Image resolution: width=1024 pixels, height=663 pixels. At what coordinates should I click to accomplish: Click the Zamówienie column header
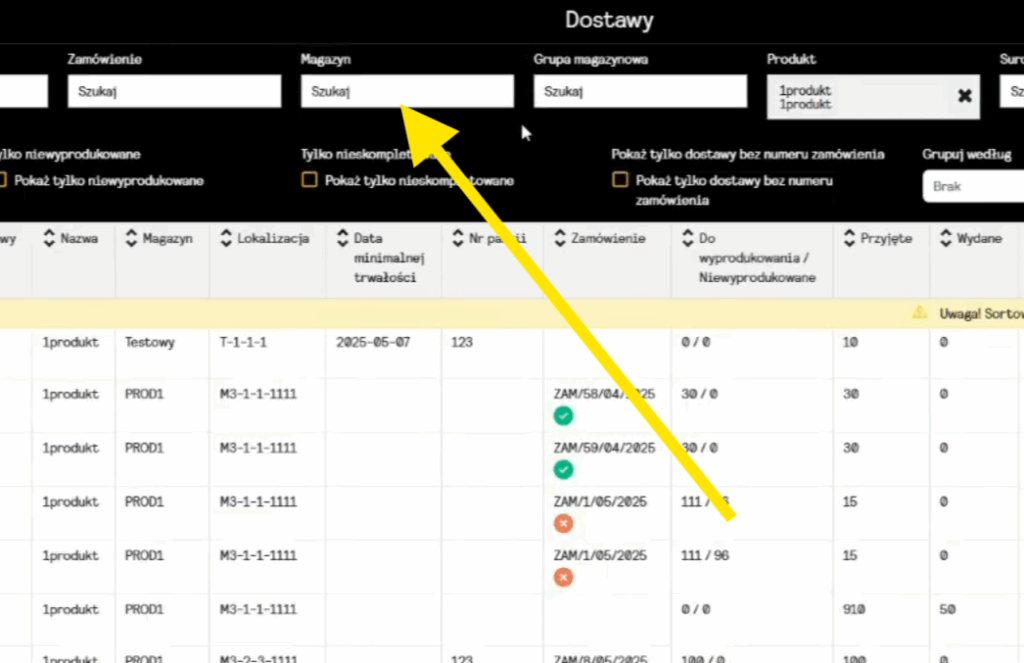click(x=607, y=239)
